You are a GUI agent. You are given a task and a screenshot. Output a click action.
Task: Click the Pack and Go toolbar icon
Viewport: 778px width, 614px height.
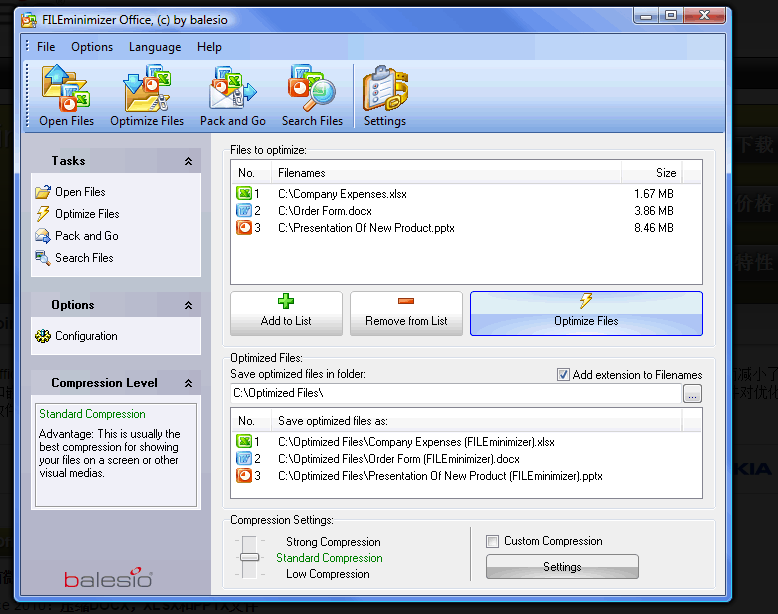[232, 88]
